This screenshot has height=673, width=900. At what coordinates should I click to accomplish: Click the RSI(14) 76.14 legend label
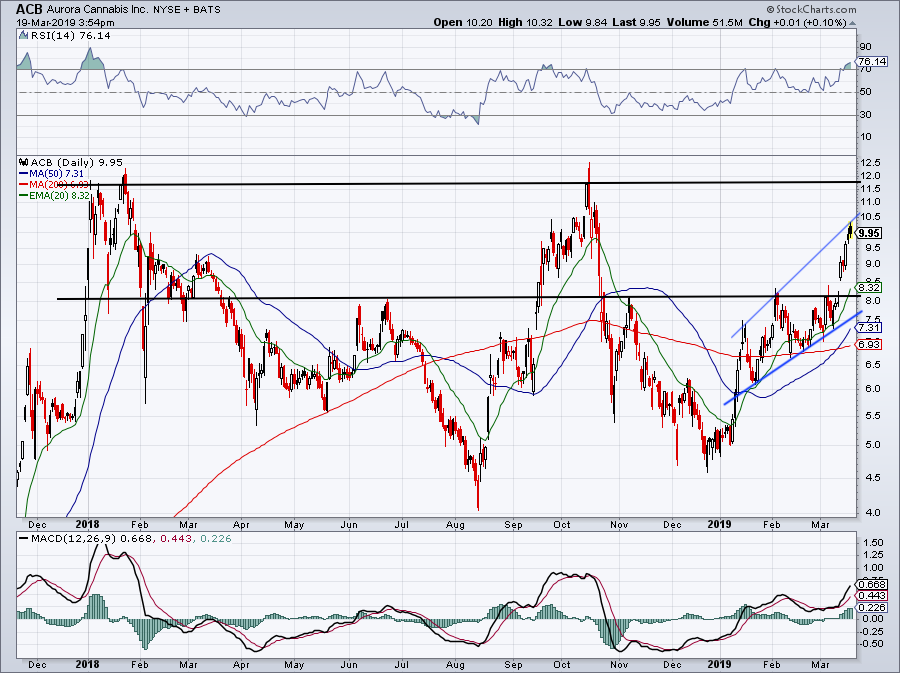tap(70, 36)
